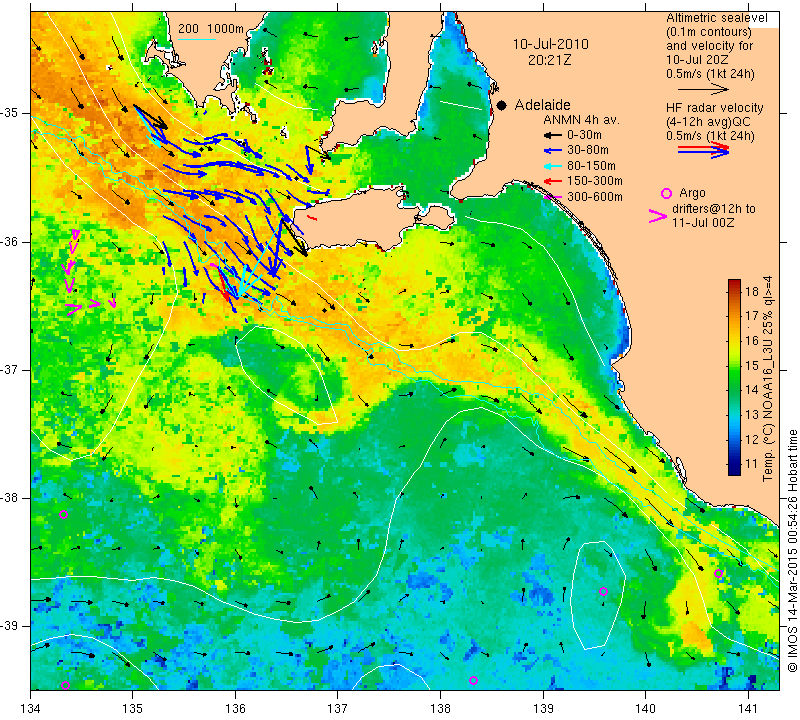800x720 pixels.
Task: Click the '80-150m' depth label
Action: tap(591, 166)
